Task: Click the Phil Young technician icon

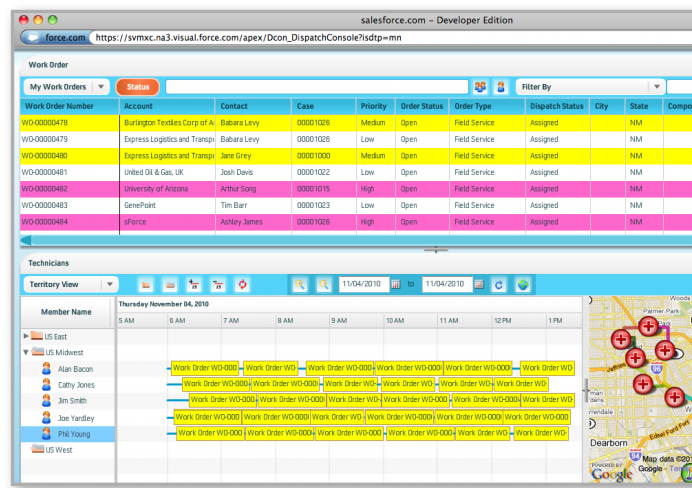Action: tap(46, 434)
